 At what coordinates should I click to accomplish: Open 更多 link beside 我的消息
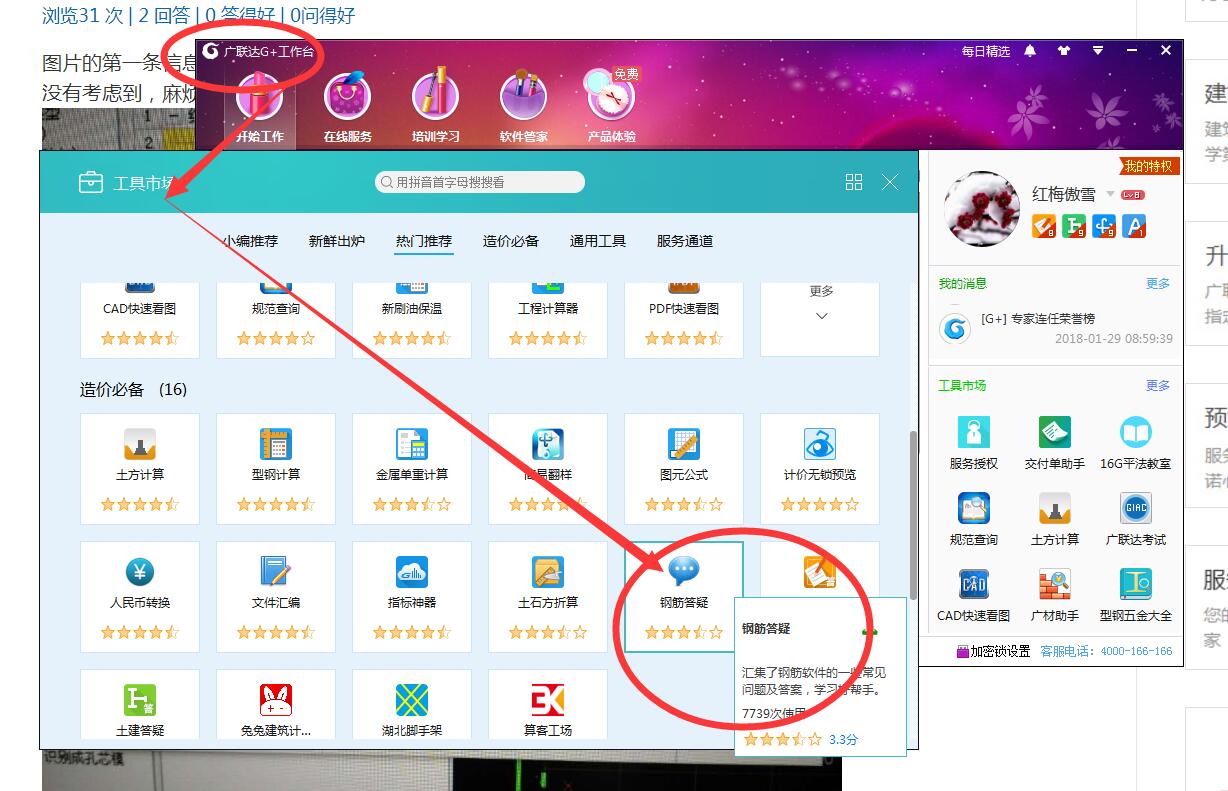1158,284
